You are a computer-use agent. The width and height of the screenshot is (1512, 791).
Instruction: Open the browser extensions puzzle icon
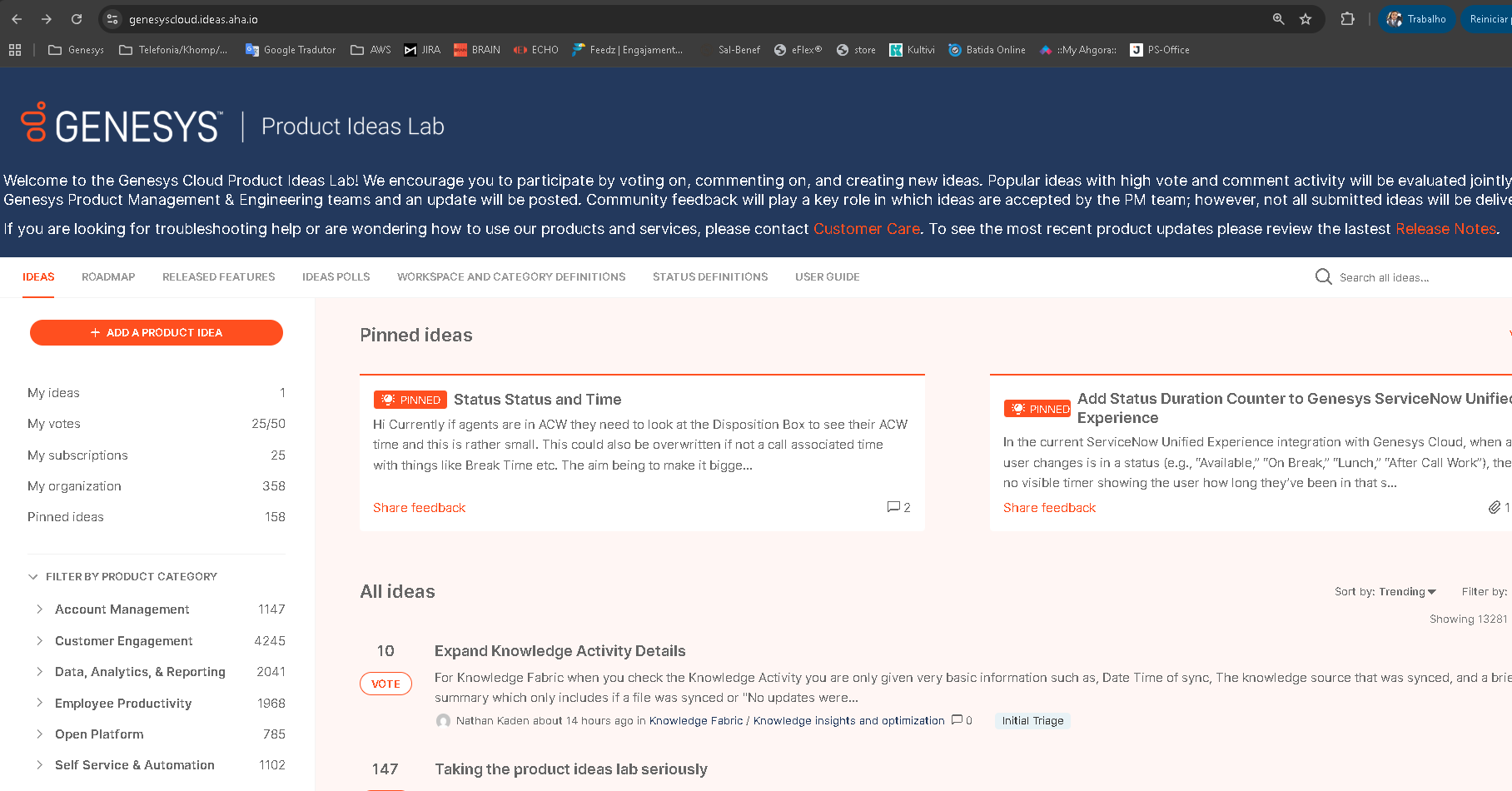click(x=1347, y=19)
